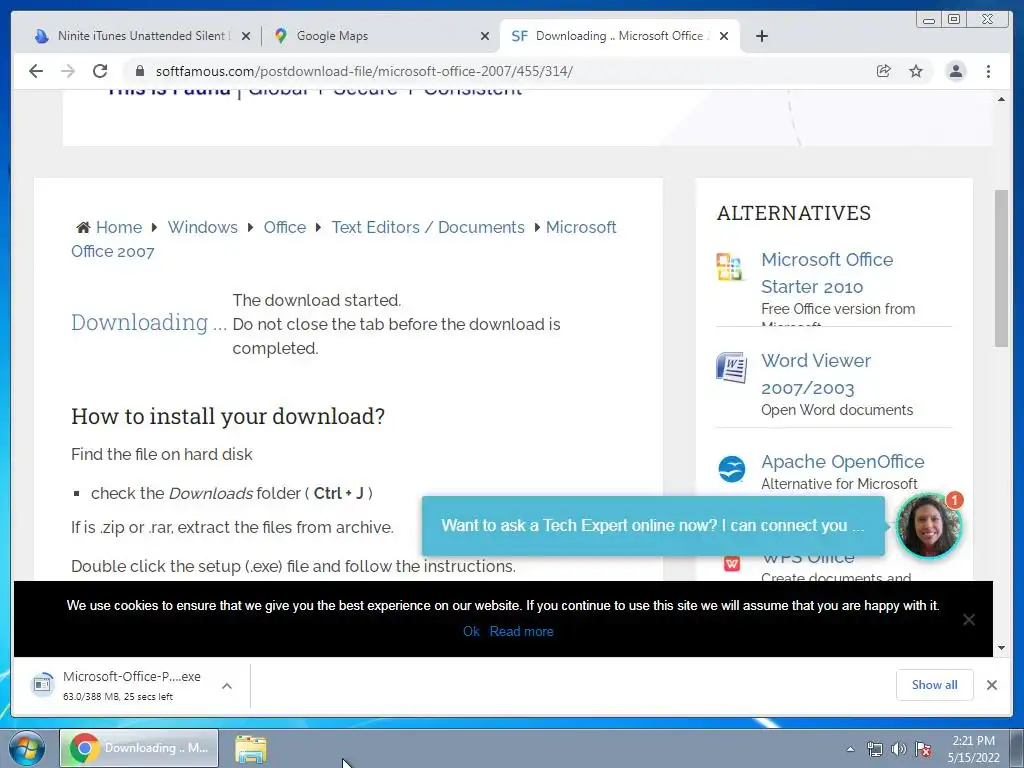Open the Windows Start menu

pyautogui.click(x=27, y=748)
